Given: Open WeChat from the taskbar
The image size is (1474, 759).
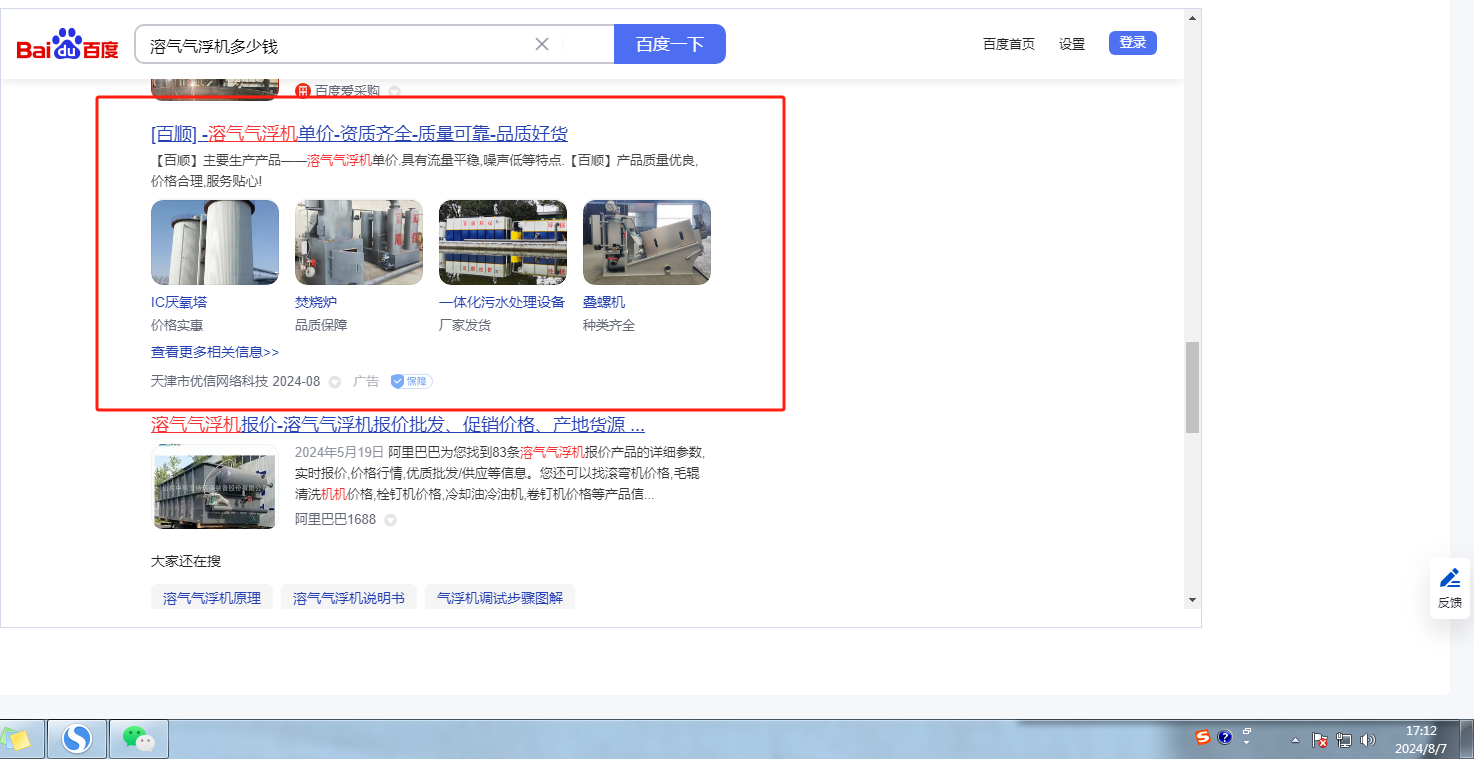Looking at the screenshot, I should (x=139, y=739).
